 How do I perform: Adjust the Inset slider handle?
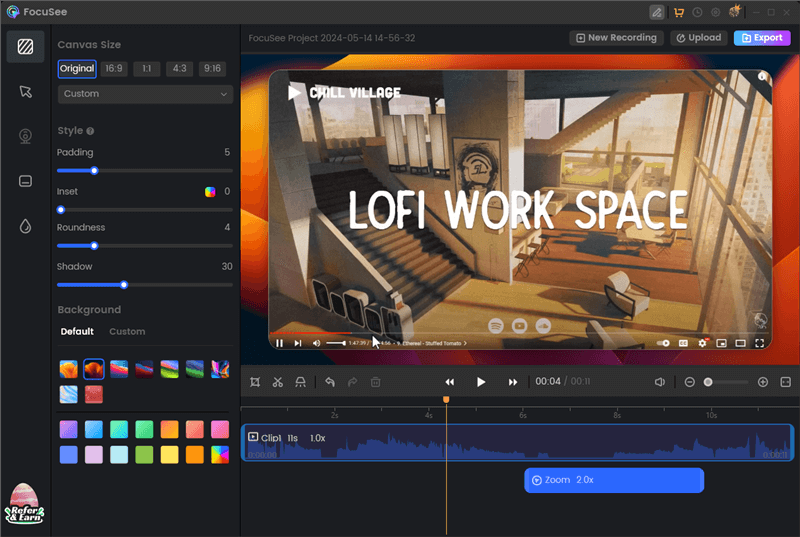[61, 210]
